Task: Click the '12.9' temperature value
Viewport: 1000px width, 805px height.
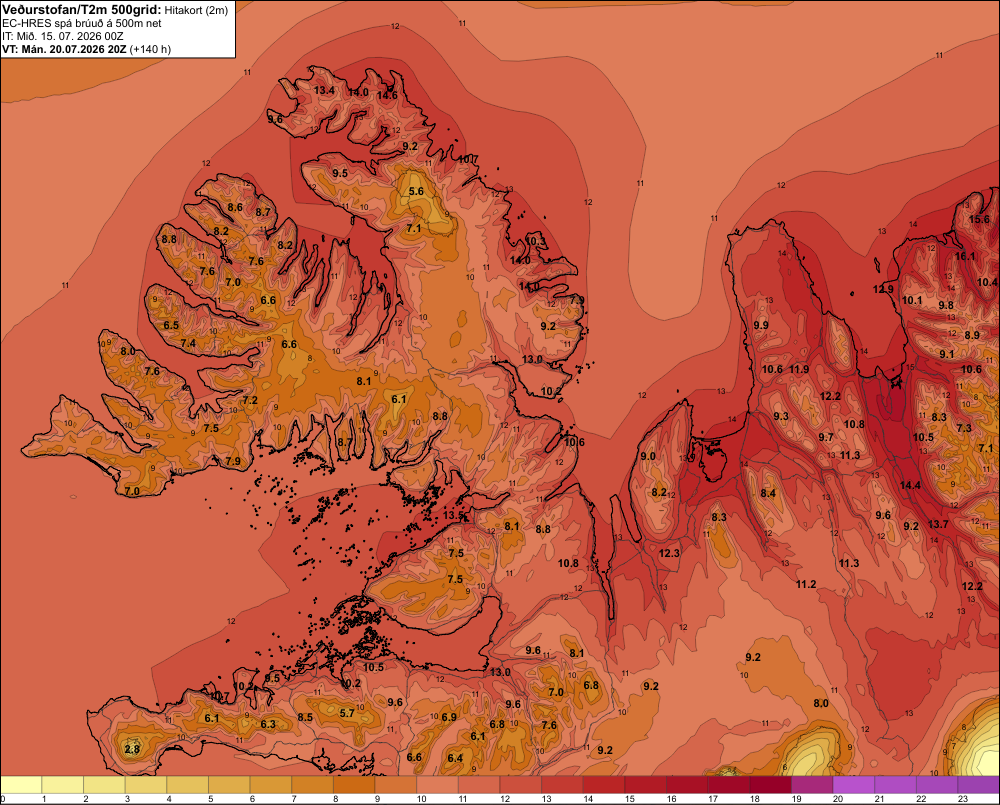Action: click(x=883, y=289)
